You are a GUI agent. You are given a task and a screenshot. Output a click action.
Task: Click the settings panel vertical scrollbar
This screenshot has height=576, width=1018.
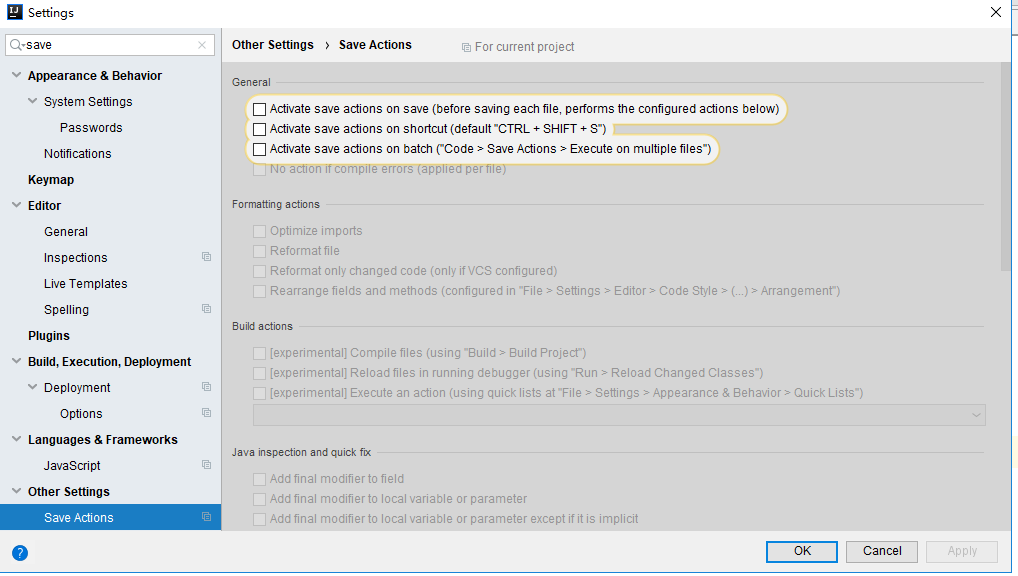[x=1006, y=167]
